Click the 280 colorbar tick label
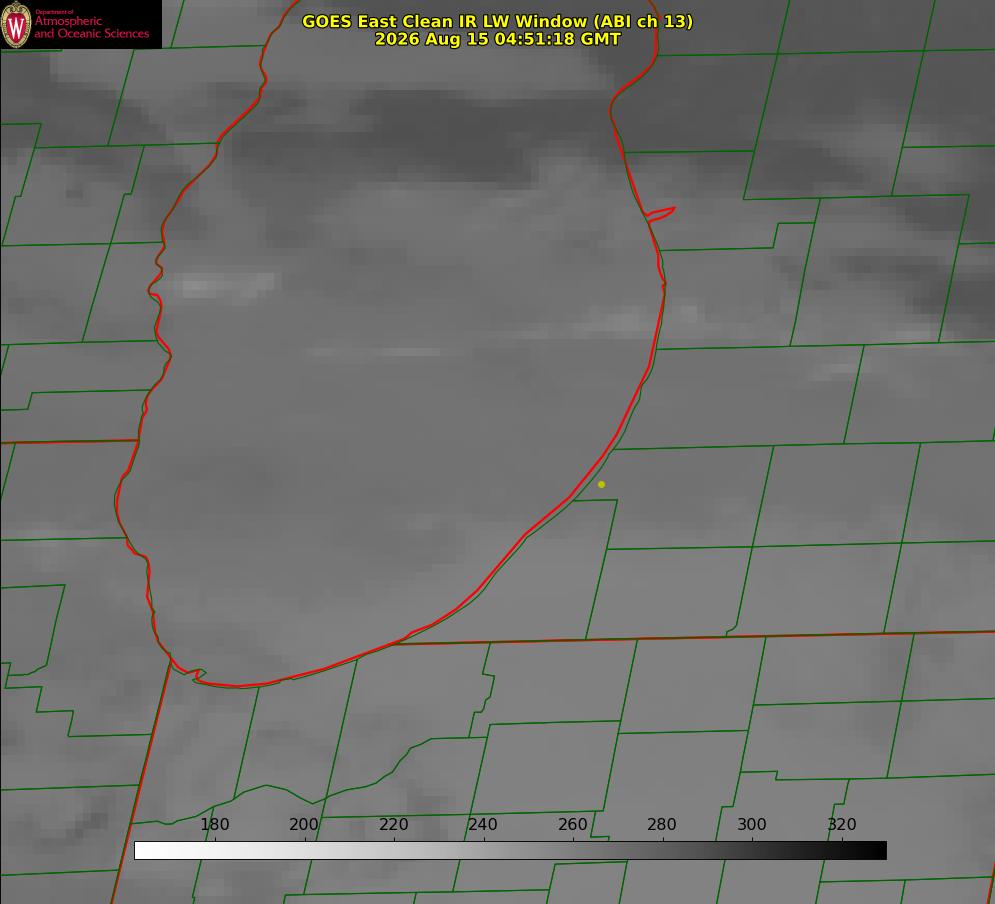Screen dimensions: 995x904 pyautogui.click(x=662, y=824)
